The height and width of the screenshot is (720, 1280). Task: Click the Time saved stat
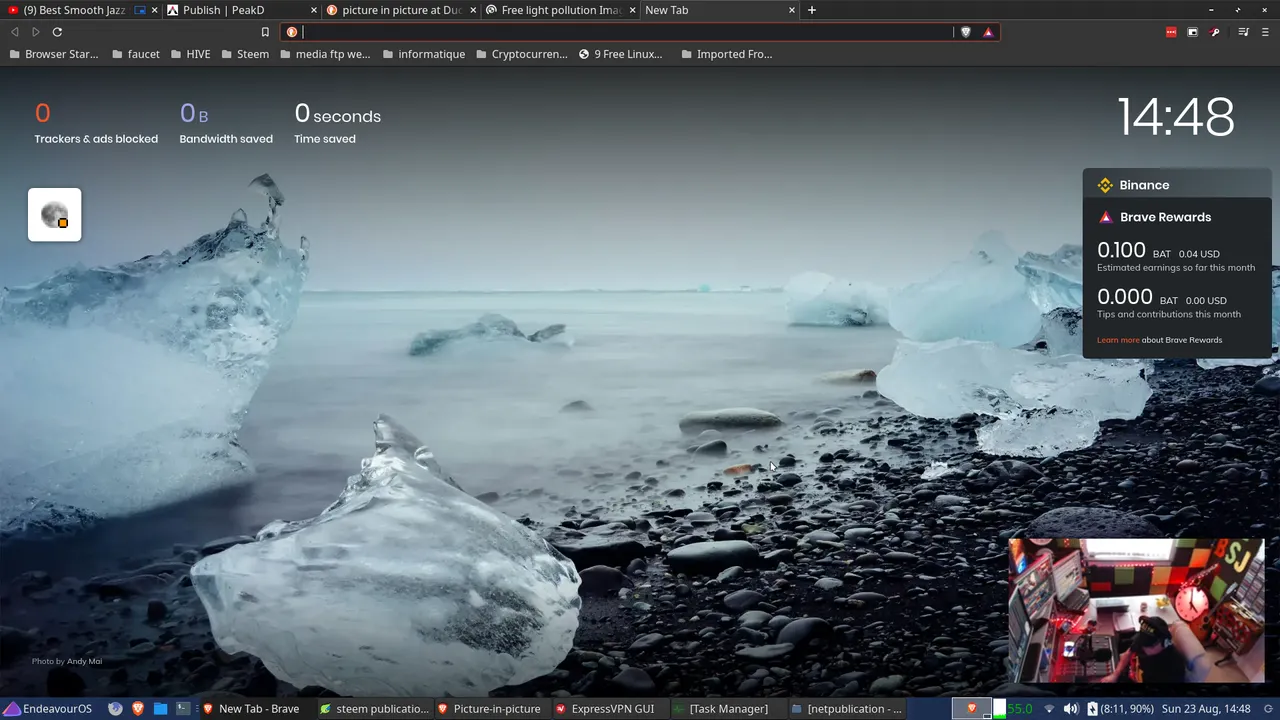(x=337, y=125)
